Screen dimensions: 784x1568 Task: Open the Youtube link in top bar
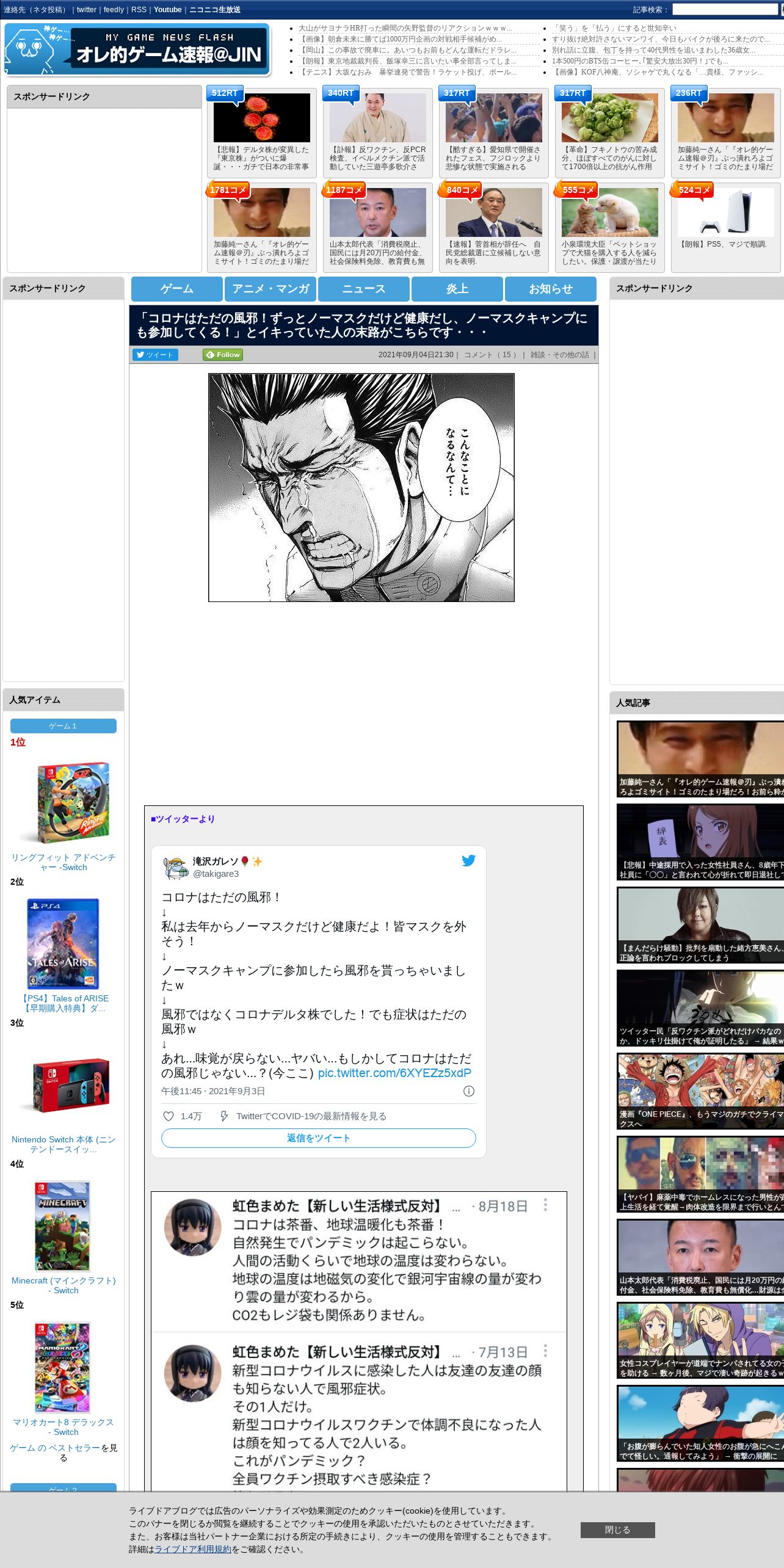pyautogui.click(x=168, y=10)
